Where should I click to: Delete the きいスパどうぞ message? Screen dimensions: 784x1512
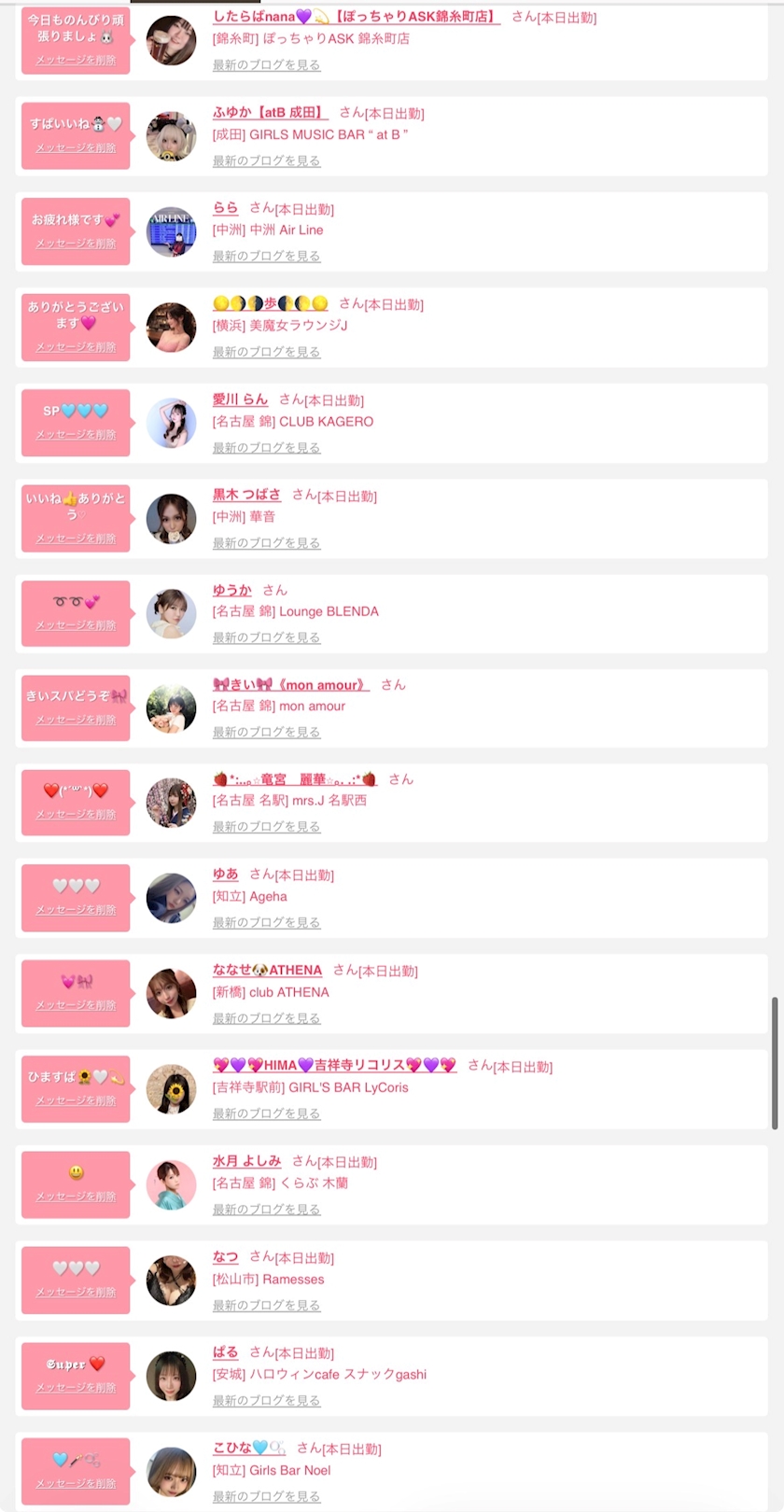[x=76, y=720]
